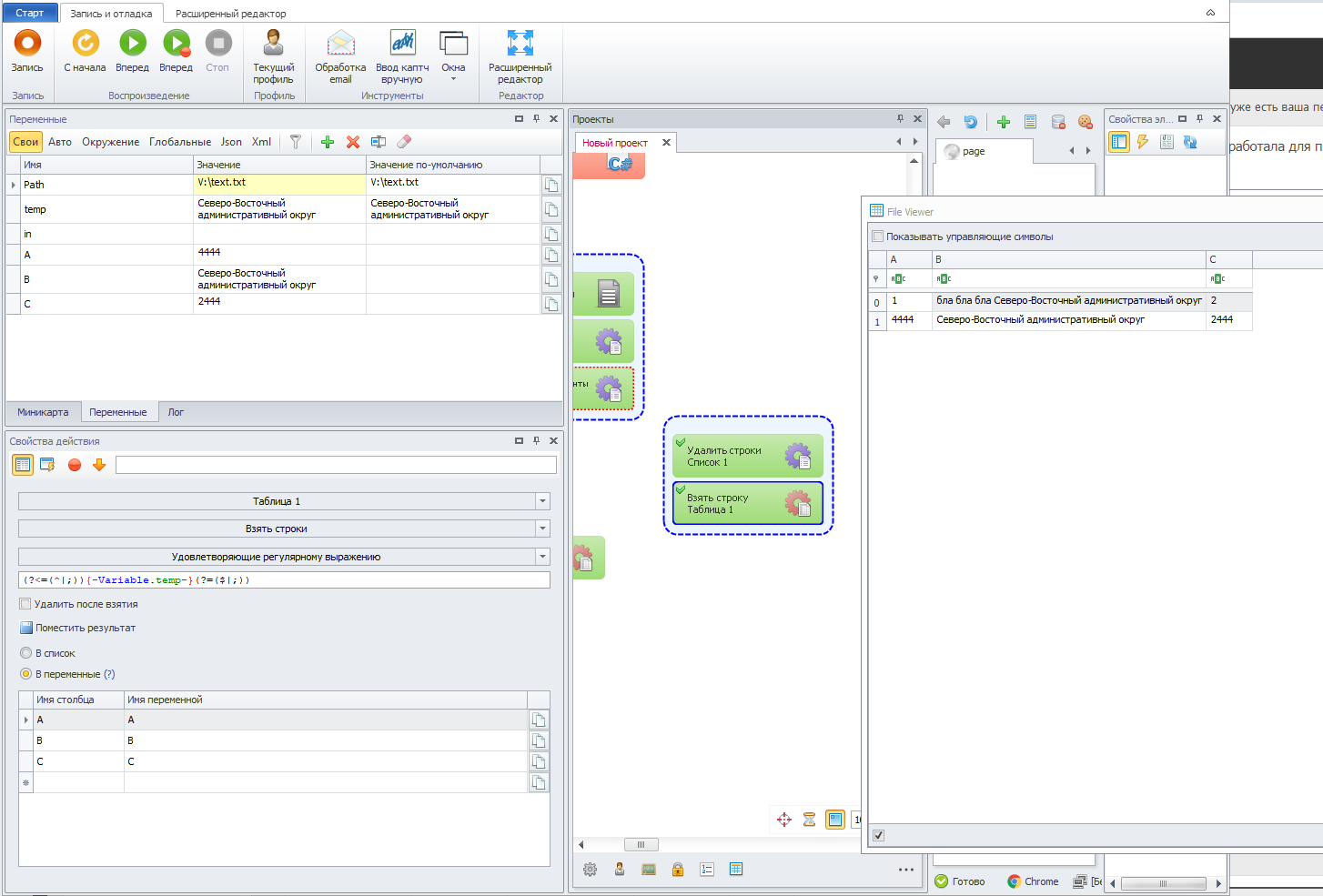This screenshot has width=1323, height=896.
Task: Click the crosshair move icon on project canvas
Action: pos(784,820)
